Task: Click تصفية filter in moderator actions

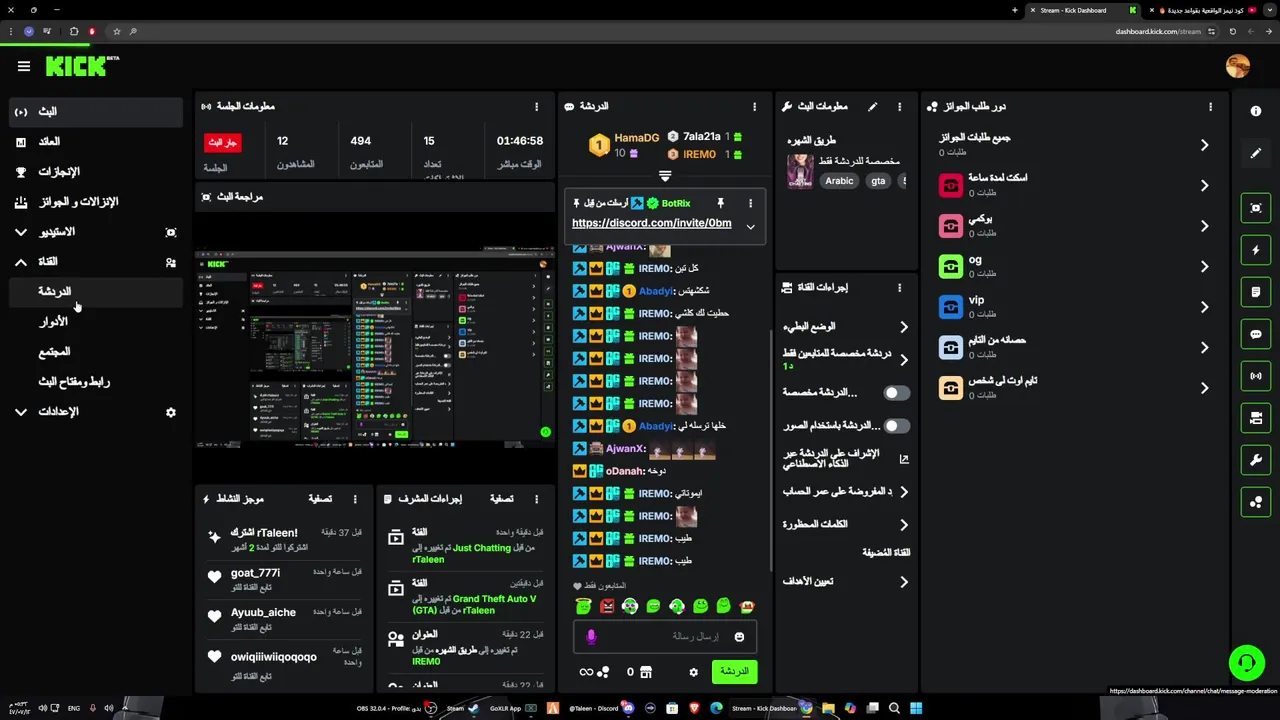Action: click(x=502, y=498)
